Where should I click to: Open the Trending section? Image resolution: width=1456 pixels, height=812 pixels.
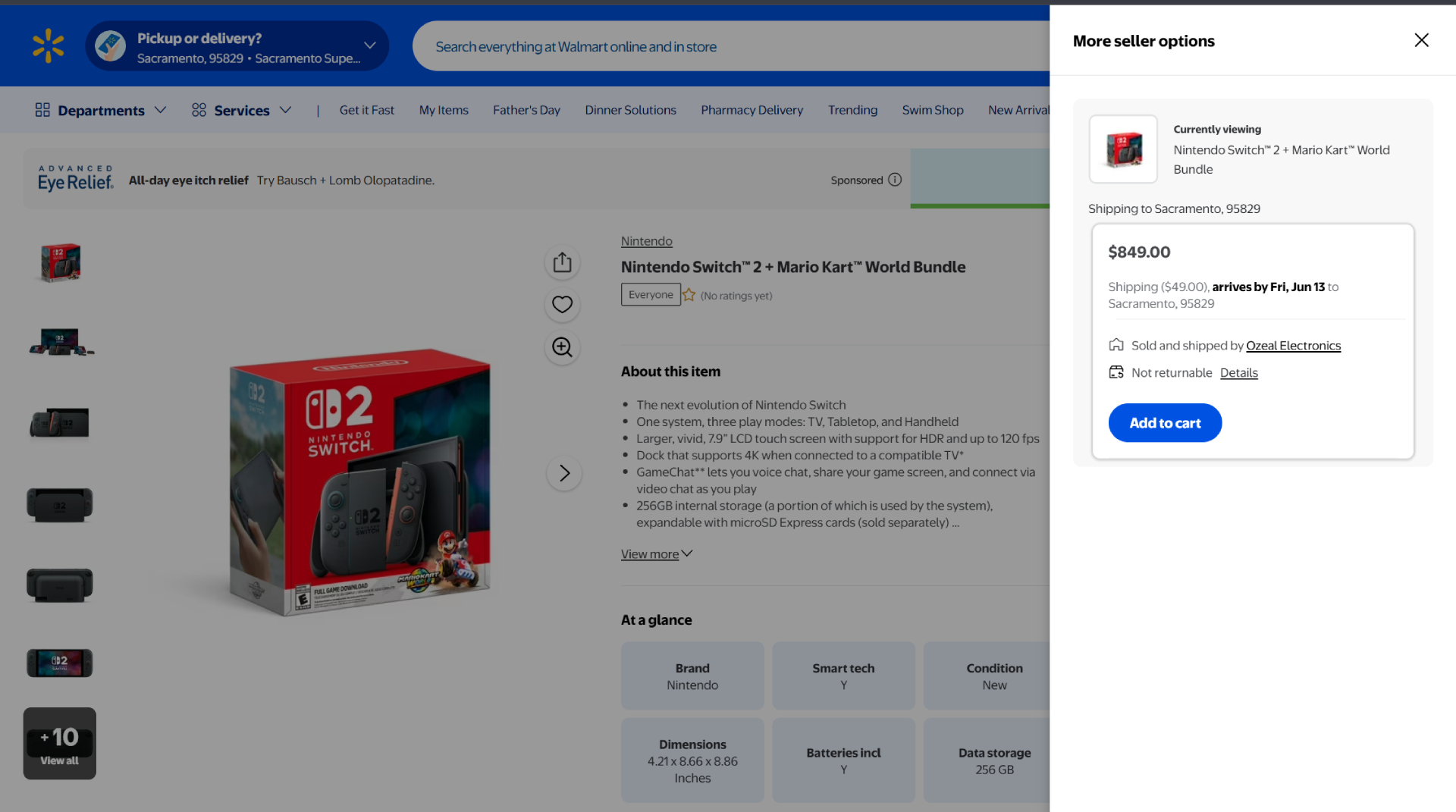click(852, 110)
